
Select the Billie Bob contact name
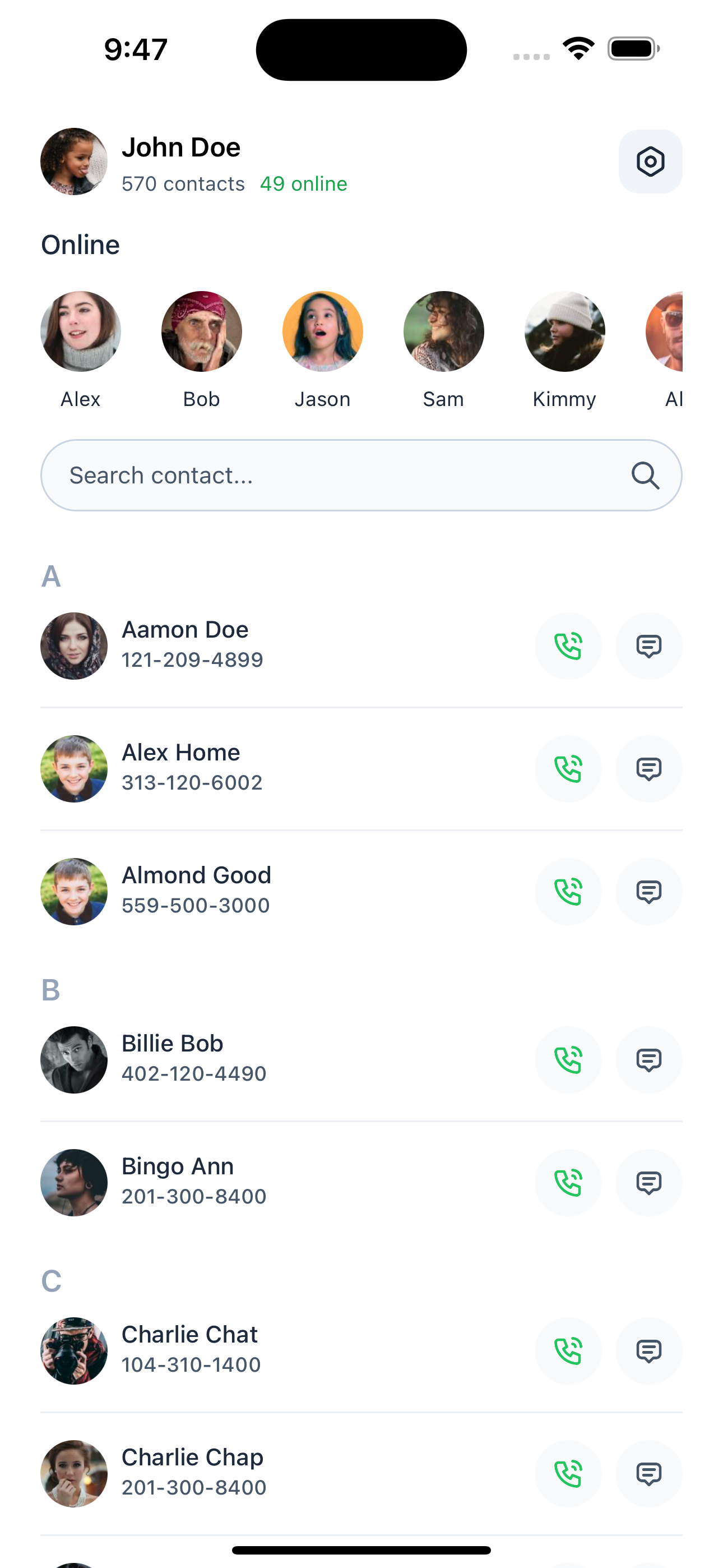172,1043
